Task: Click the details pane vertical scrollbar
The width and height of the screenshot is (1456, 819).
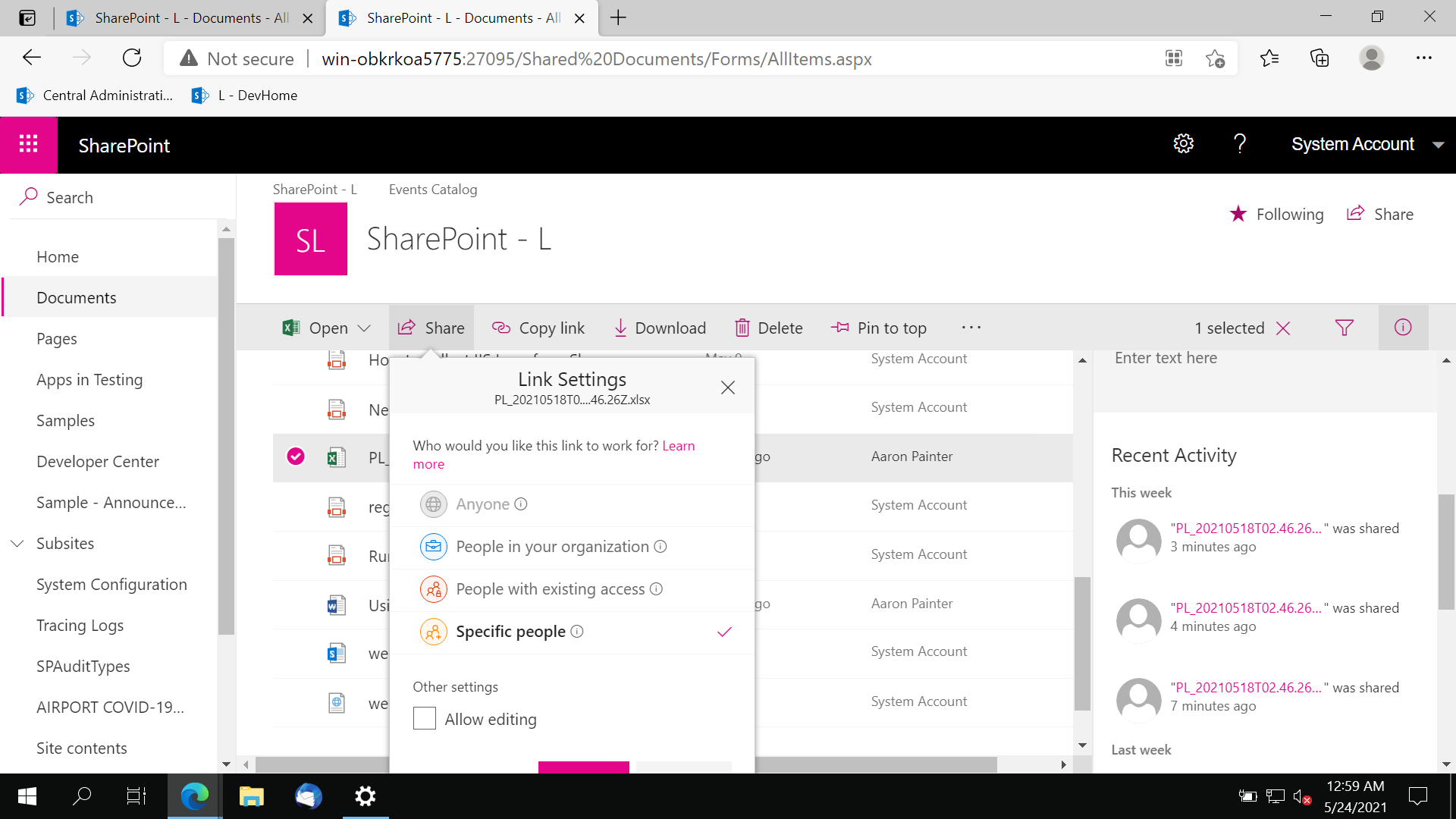Action: 1446,551
